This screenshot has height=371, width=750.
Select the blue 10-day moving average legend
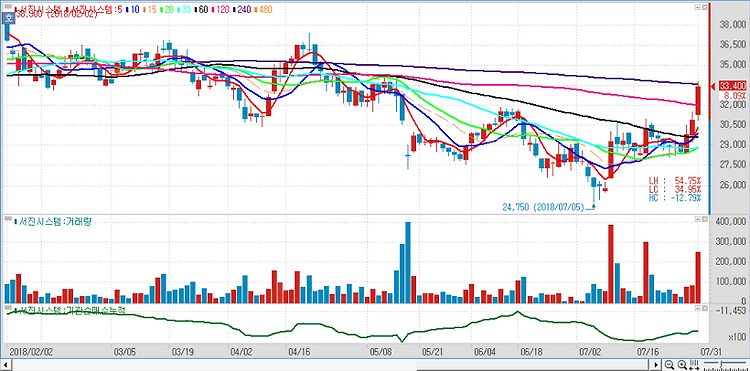point(132,10)
